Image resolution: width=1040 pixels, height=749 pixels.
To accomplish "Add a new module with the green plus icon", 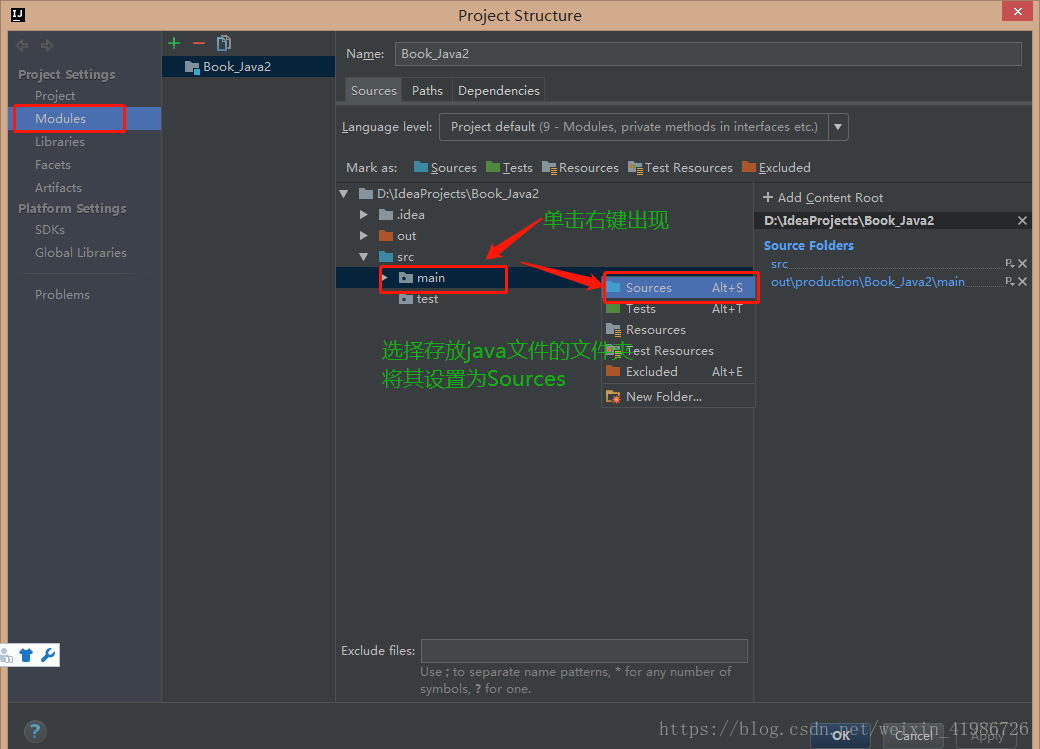I will pyautogui.click(x=174, y=43).
